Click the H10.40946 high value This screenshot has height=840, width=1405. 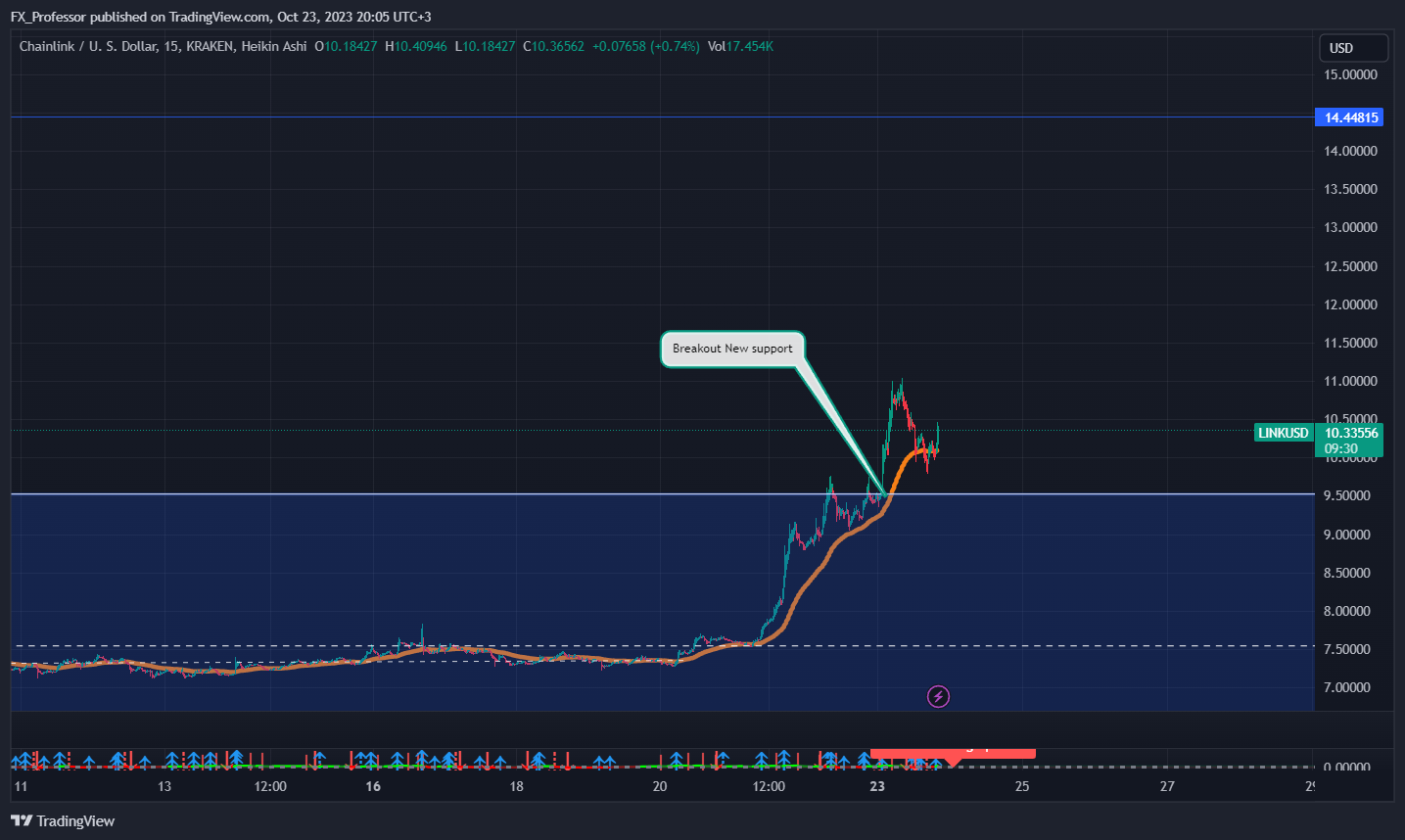415,46
